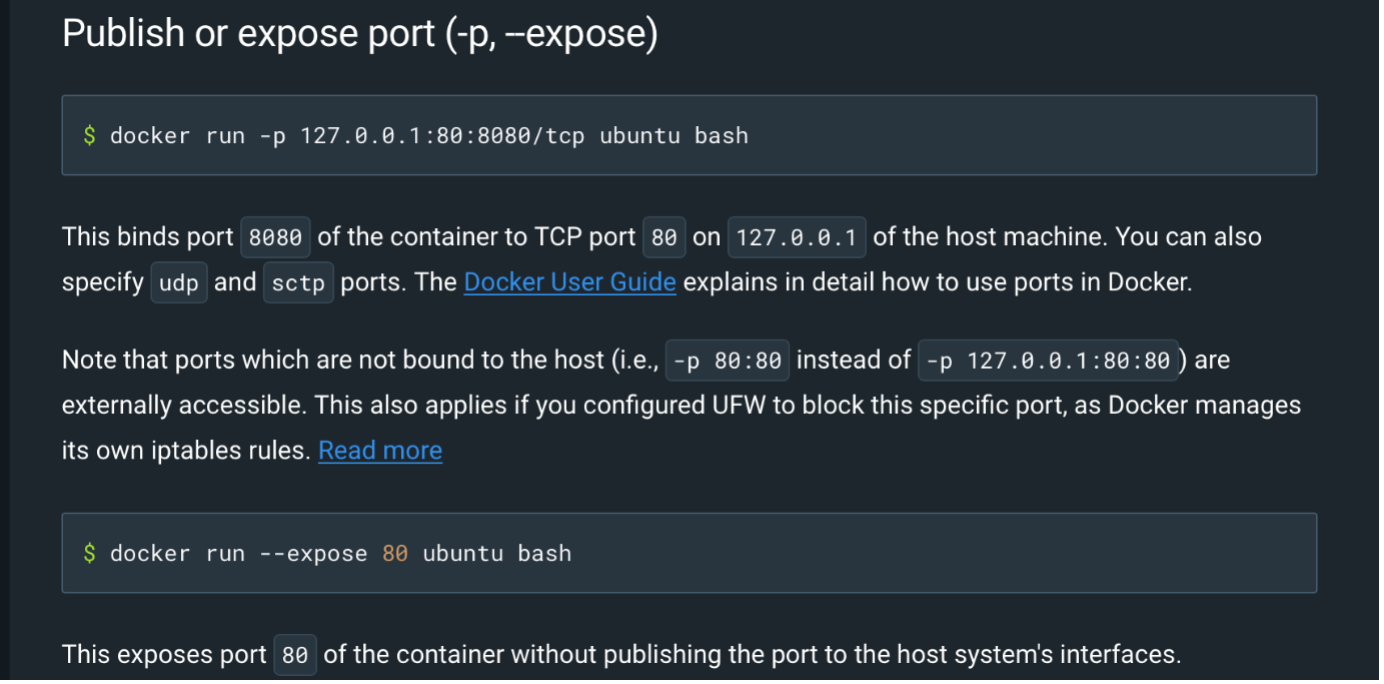
Task: Click the green dollar prompt of first command
Action: click(90, 135)
